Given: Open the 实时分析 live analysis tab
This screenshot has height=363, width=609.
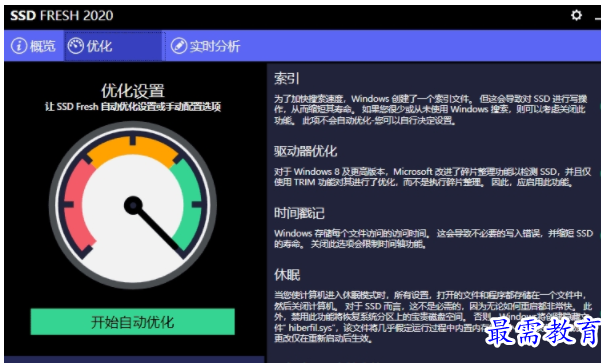Looking at the screenshot, I should coord(205,46).
